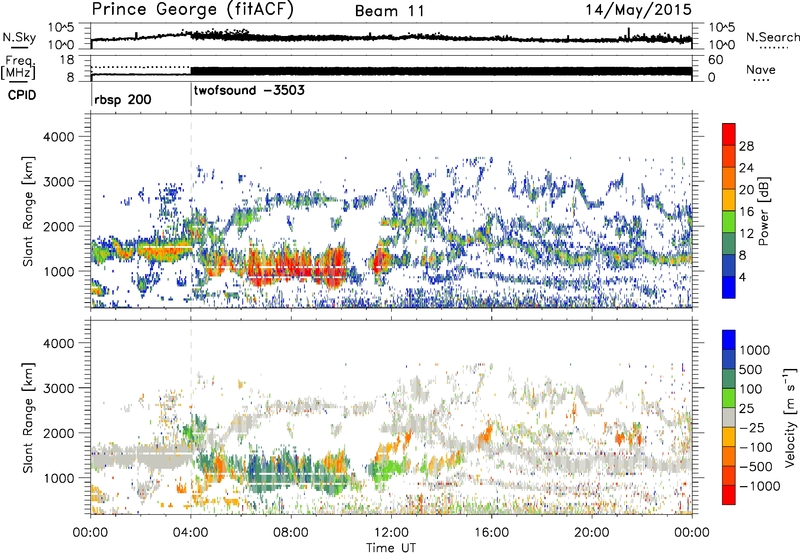Click the velocity colorbar value 1000

click(x=754, y=350)
